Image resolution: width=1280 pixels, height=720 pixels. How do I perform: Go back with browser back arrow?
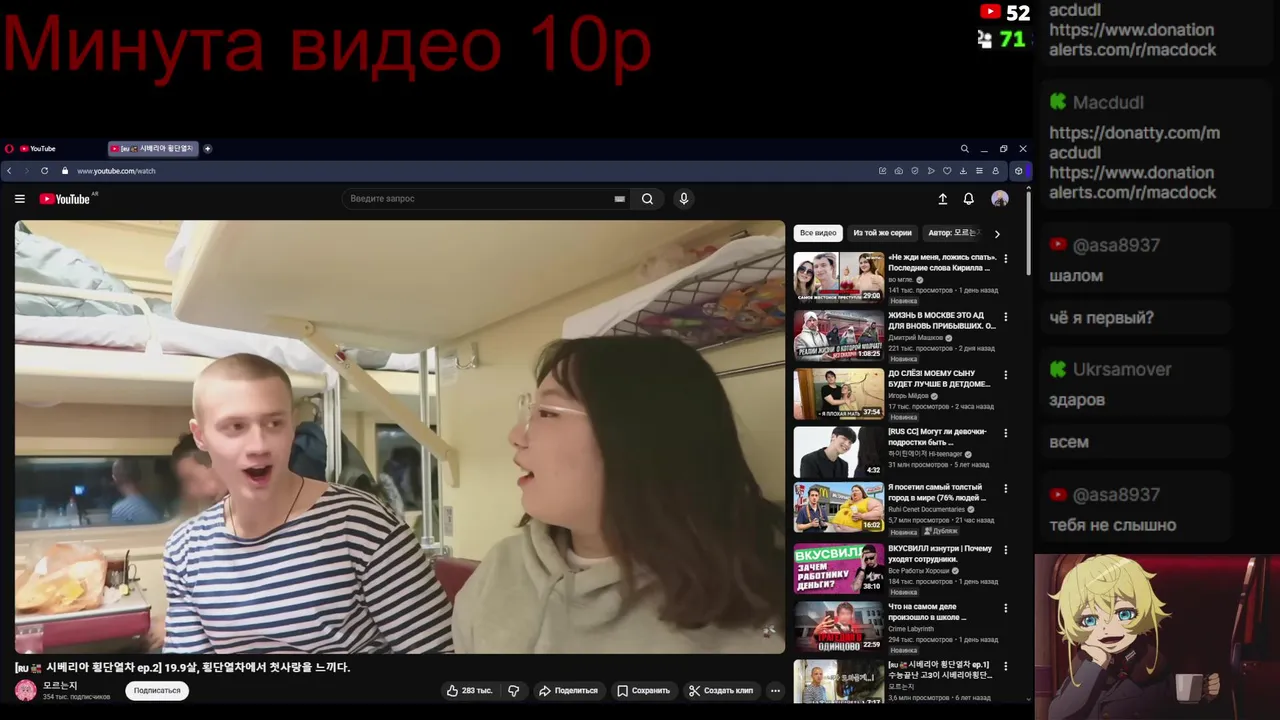tap(9, 171)
